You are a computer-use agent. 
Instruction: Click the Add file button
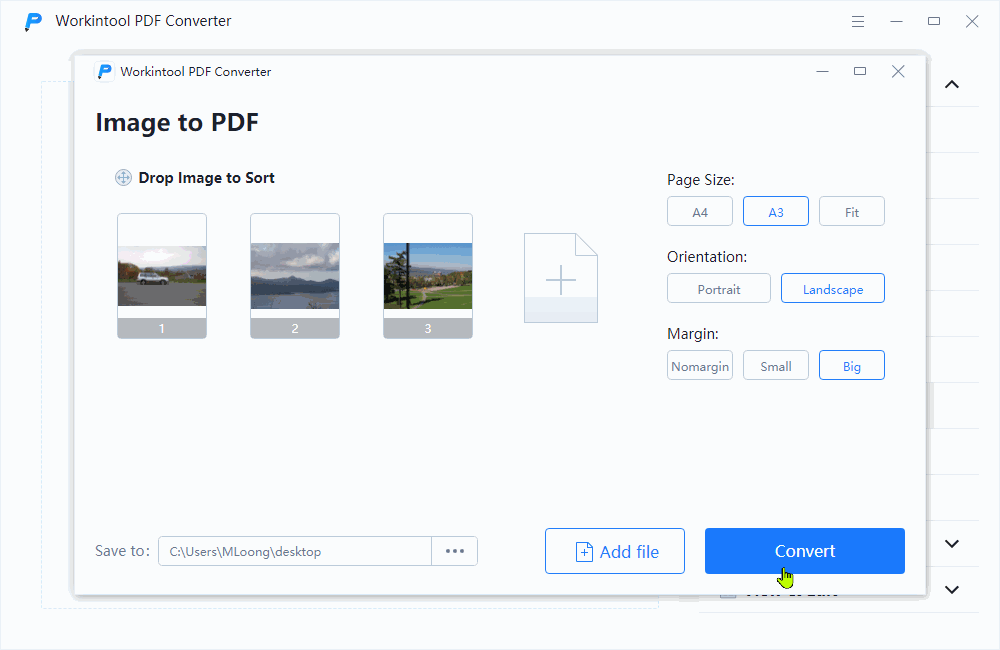(614, 550)
